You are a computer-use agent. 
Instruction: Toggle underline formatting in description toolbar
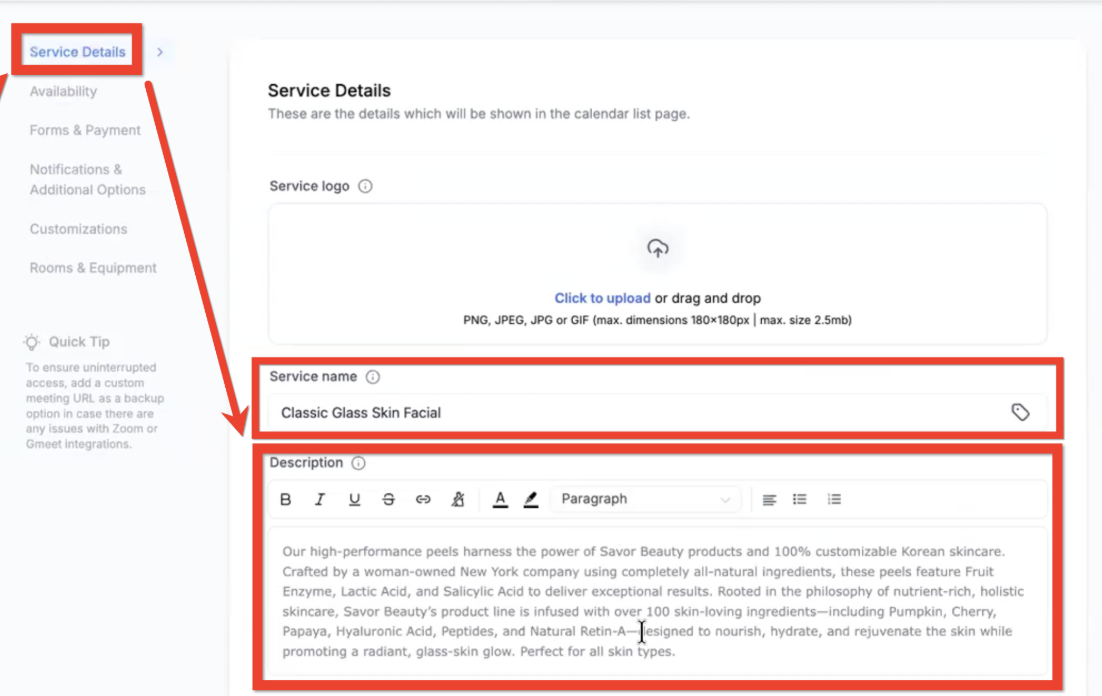(354, 499)
